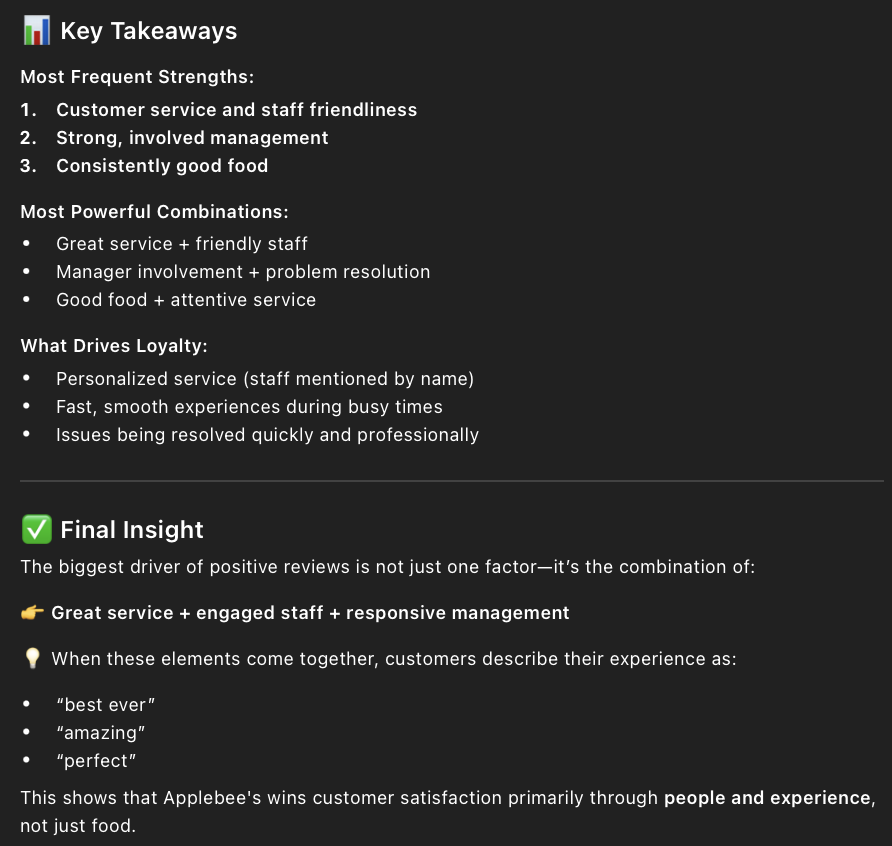
Task: Click the "Most Powerful Combinations:" subheading
Action: click(x=154, y=212)
